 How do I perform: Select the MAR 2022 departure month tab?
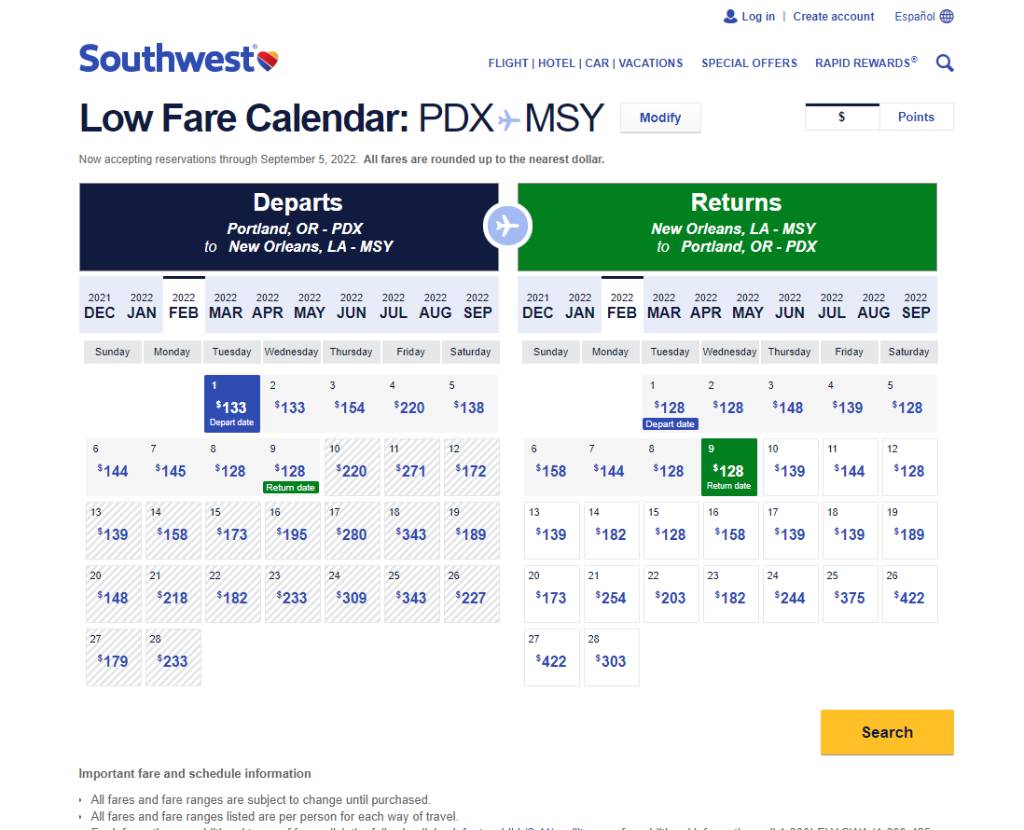225,305
